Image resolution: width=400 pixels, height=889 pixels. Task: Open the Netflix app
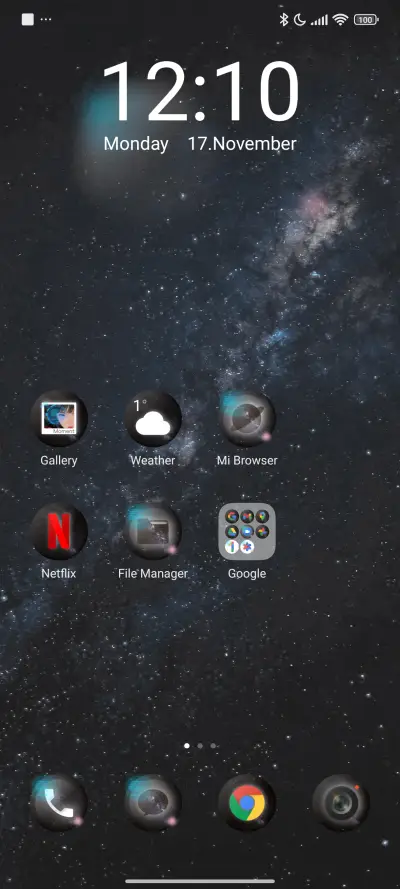click(x=59, y=531)
